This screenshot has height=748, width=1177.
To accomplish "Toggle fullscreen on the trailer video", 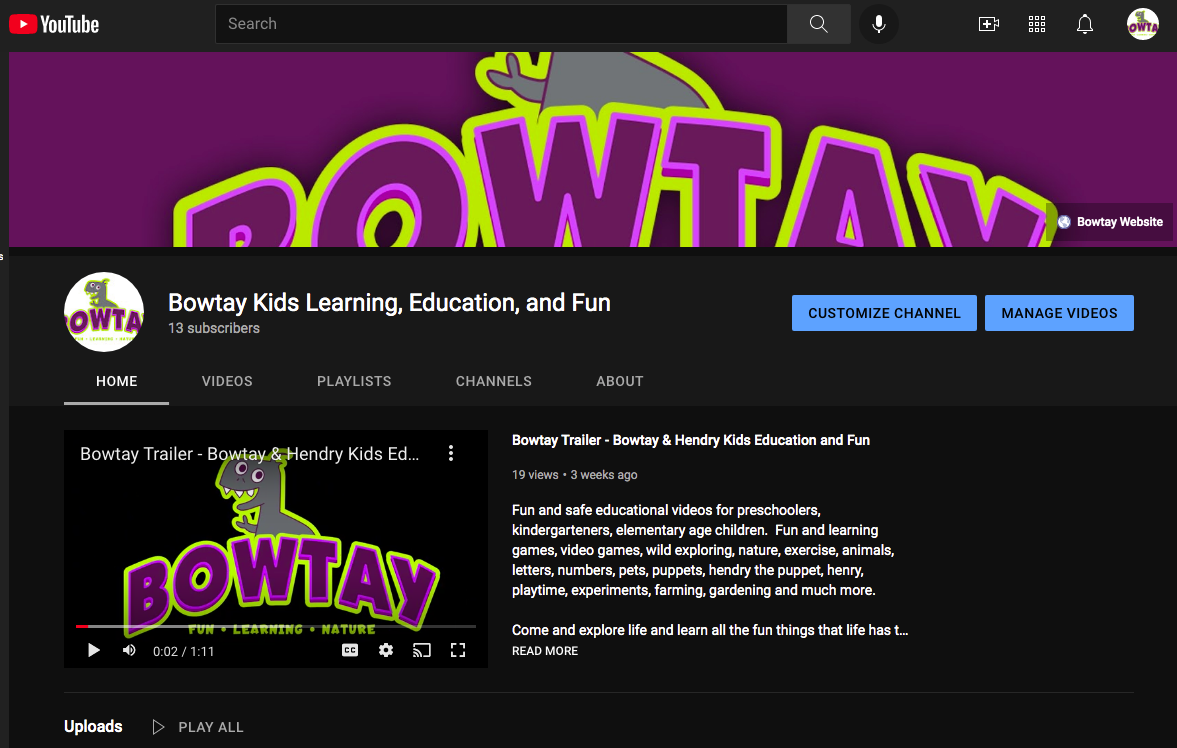I will 458,650.
